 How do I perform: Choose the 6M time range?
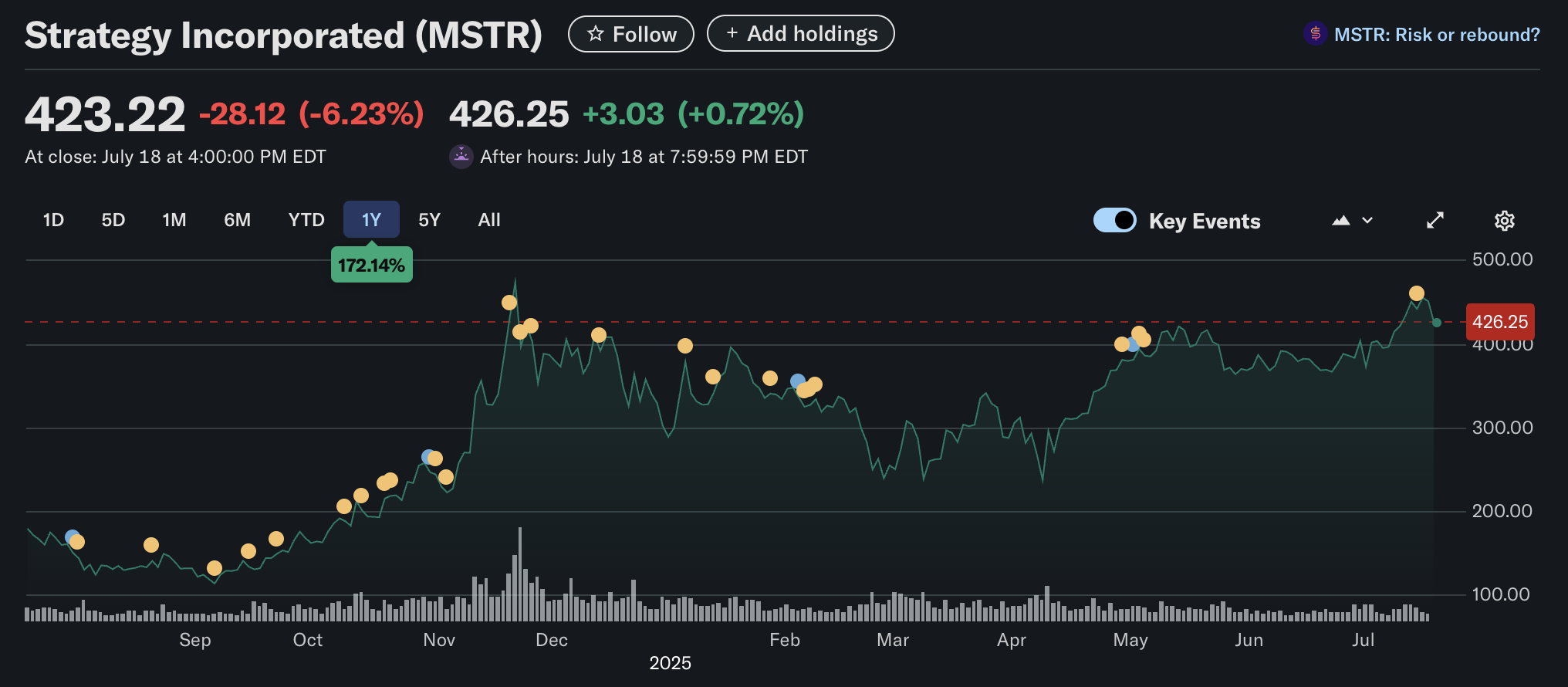[x=237, y=220]
